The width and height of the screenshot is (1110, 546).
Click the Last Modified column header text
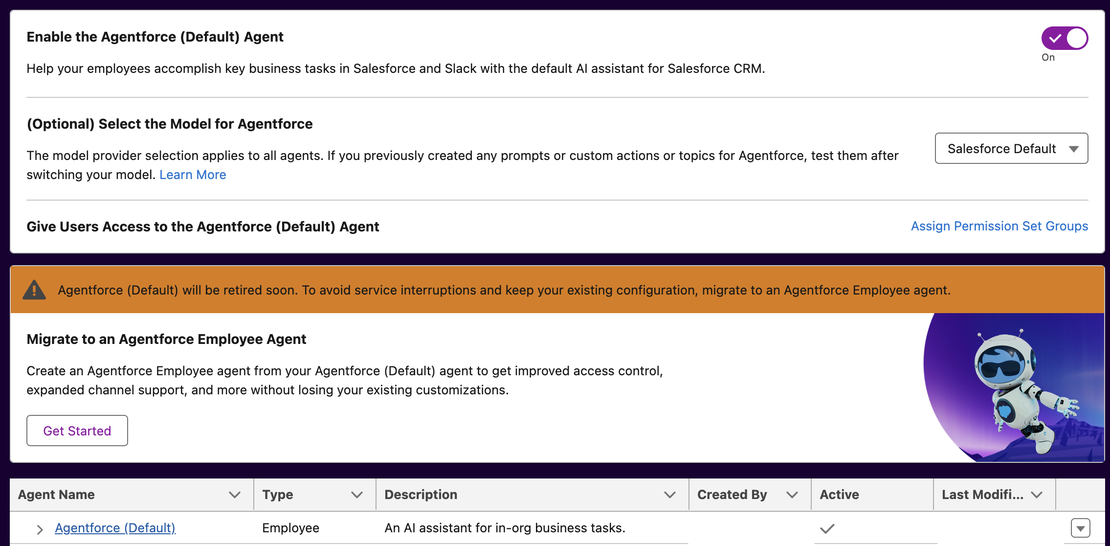tap(983, 495)
